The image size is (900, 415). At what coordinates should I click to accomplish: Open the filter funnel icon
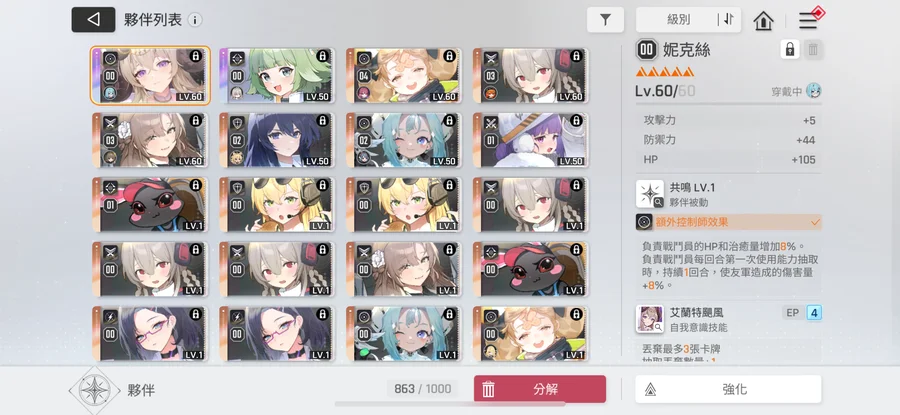605,20
